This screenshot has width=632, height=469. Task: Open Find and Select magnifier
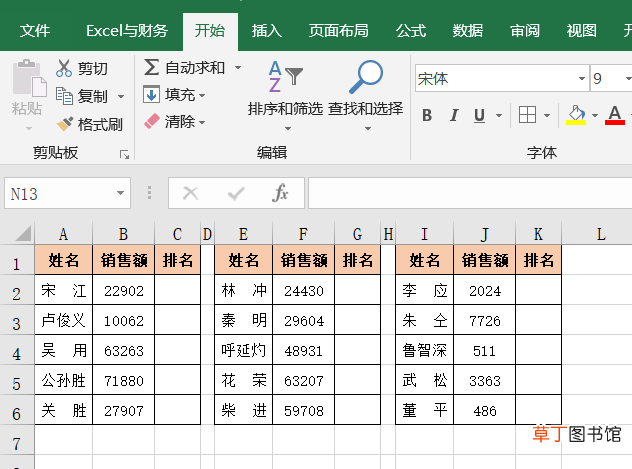366,77
